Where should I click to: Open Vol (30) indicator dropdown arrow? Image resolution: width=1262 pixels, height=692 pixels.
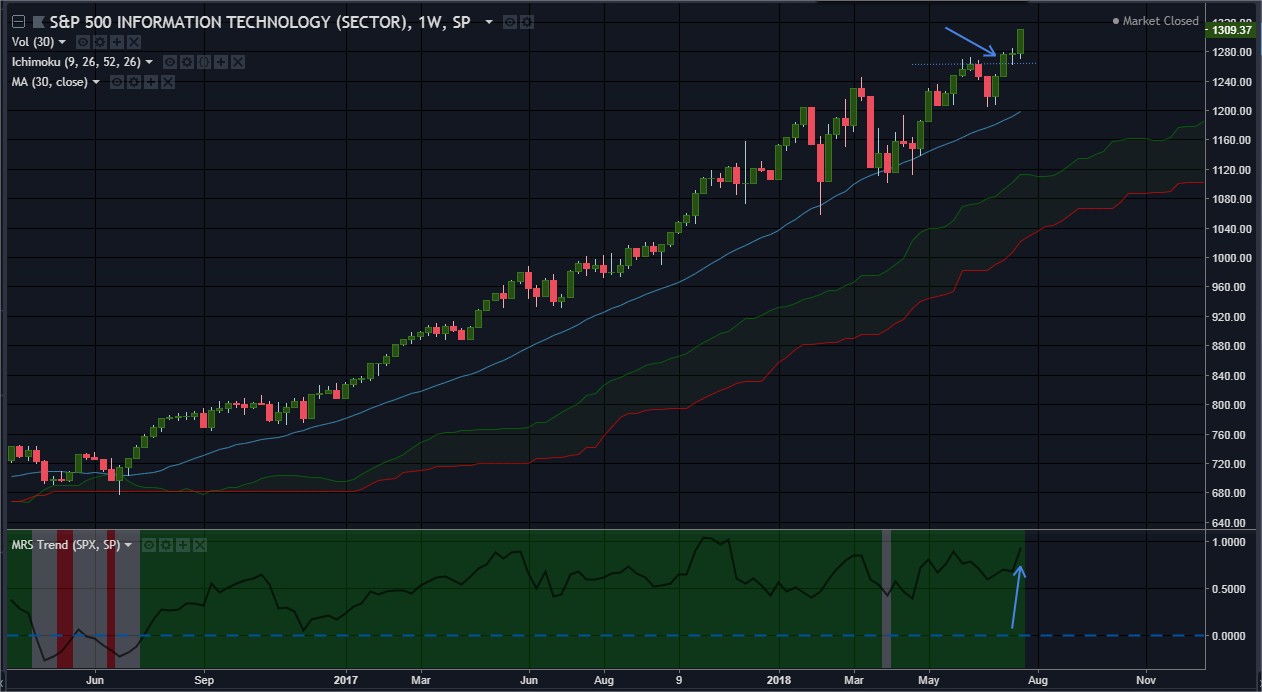point(62,42)
